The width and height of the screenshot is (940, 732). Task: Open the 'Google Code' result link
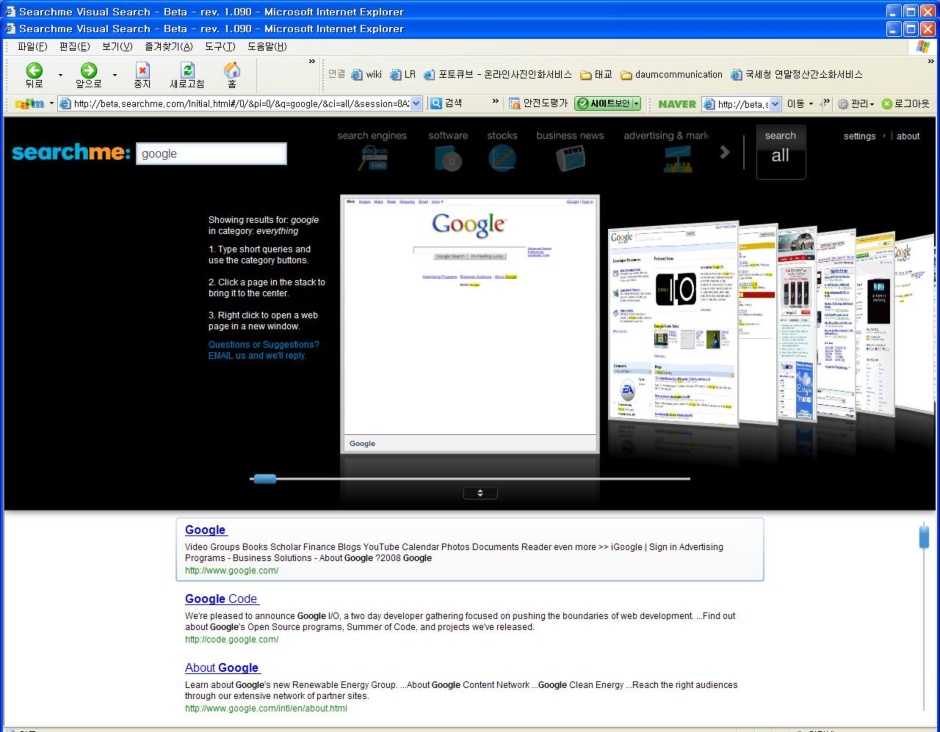[221, 598]
